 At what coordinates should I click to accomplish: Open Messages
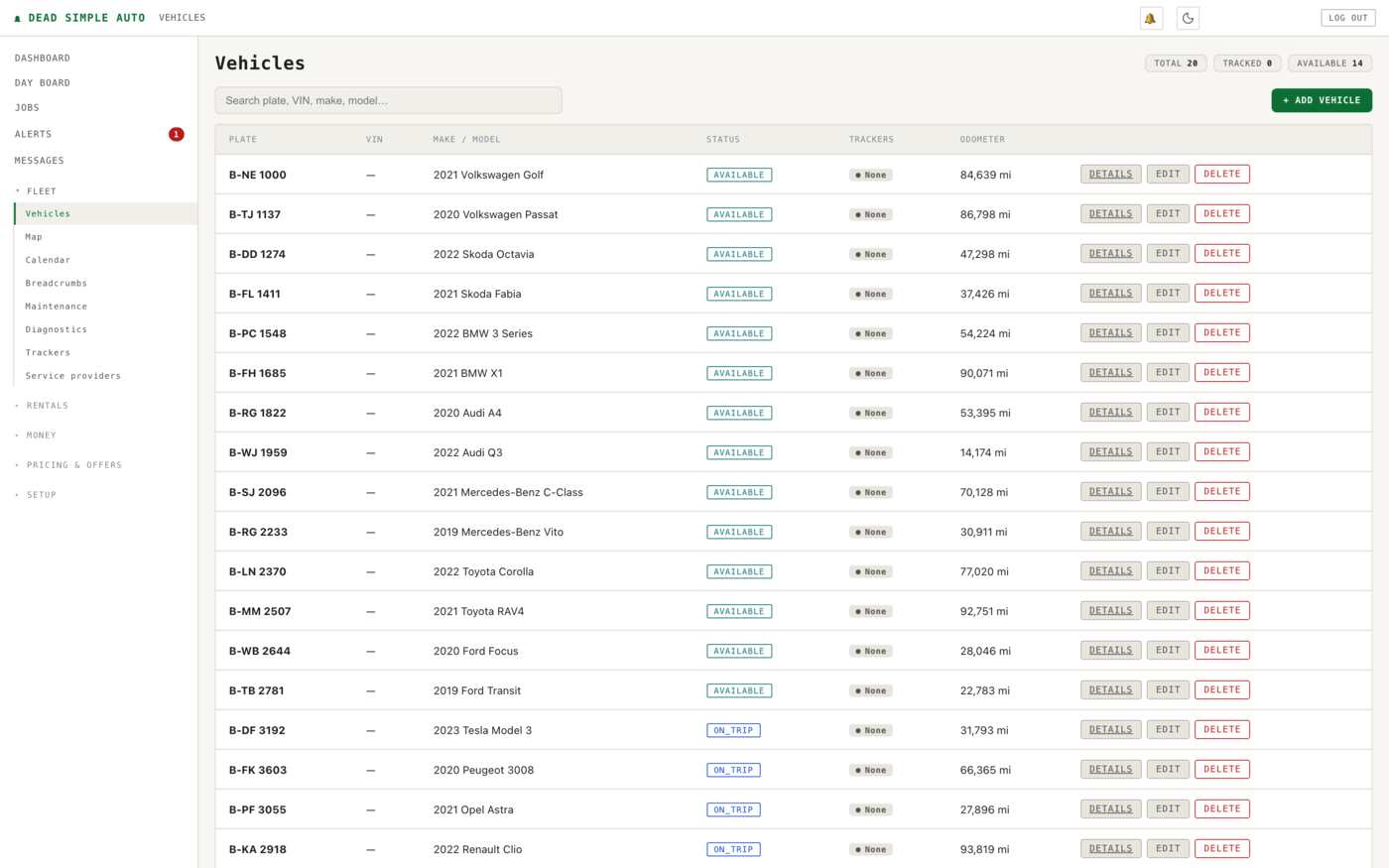[x=40, y=161]
